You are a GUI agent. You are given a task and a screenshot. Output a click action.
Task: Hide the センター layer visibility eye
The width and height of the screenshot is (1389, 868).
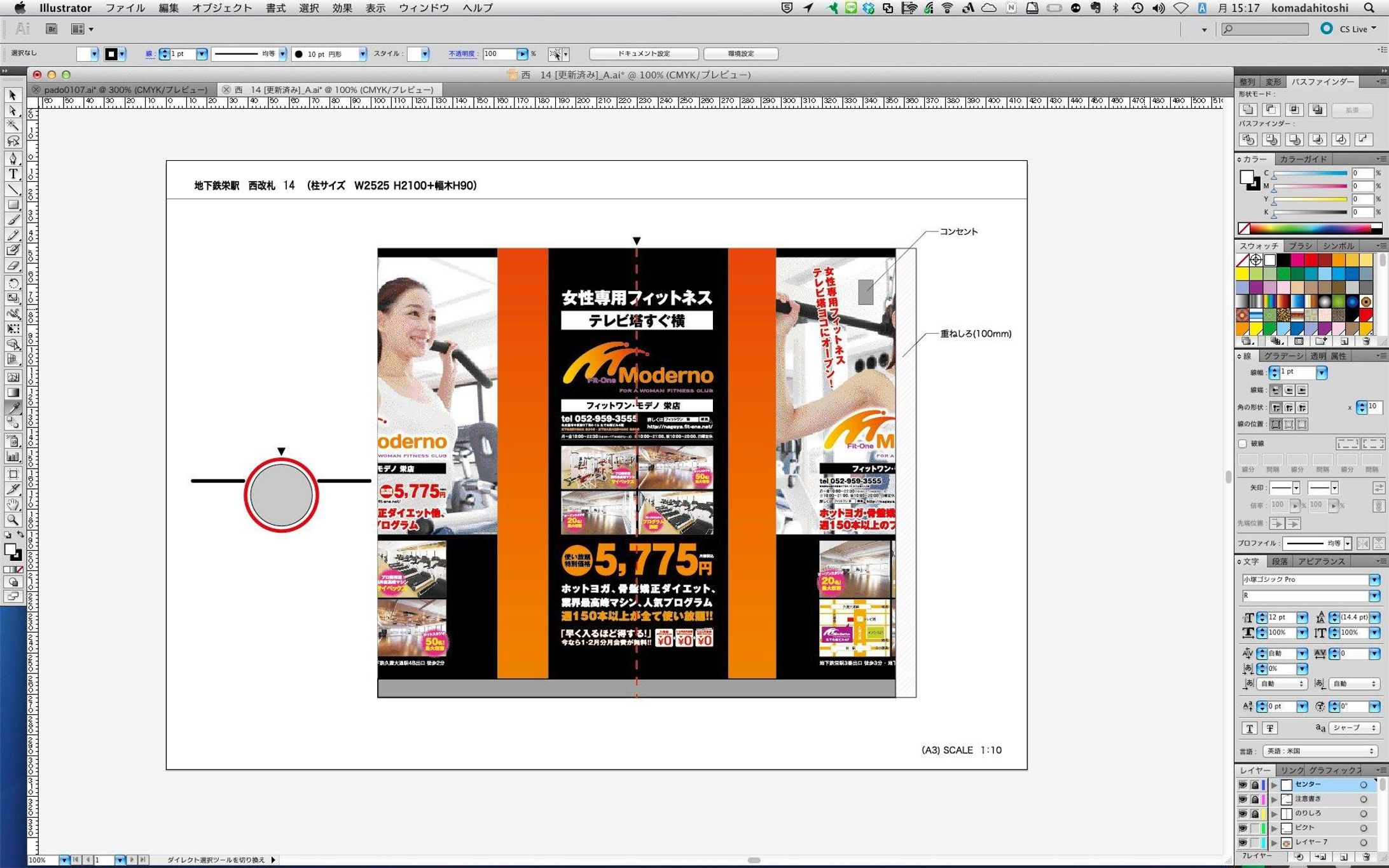[1243, 785]
